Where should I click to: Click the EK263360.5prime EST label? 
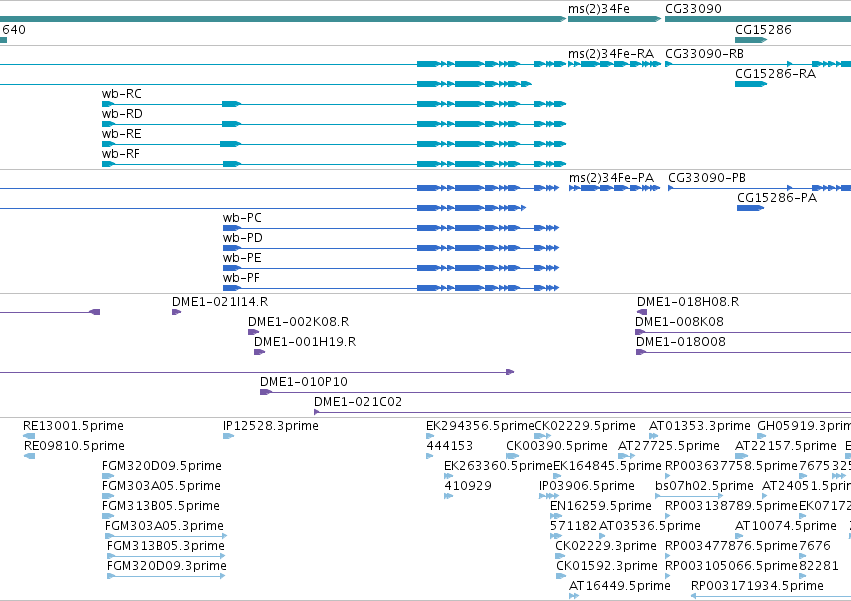tap(498, 466)
